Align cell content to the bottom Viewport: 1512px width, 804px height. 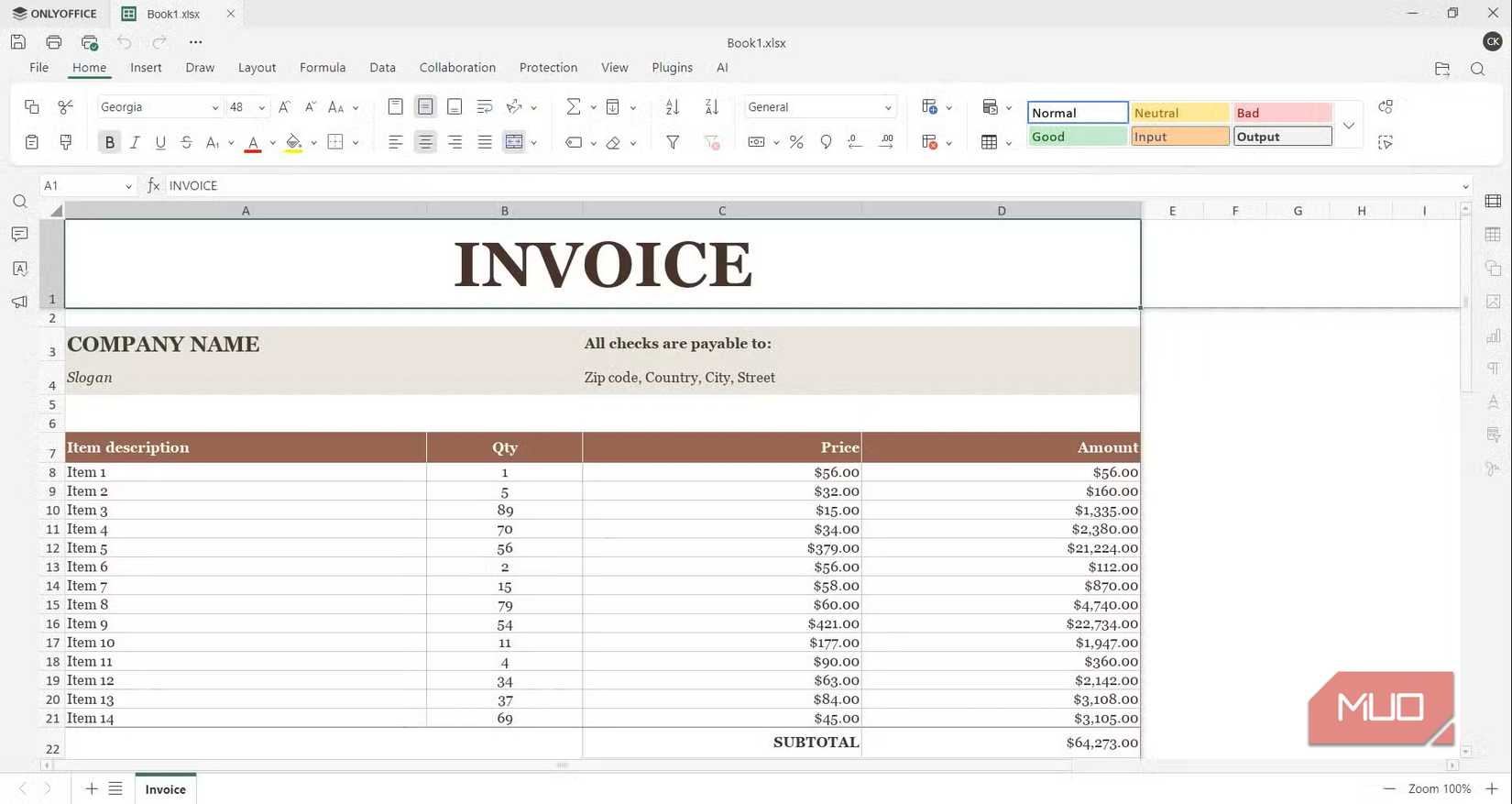pyautogui.click(x=455, y=107)
